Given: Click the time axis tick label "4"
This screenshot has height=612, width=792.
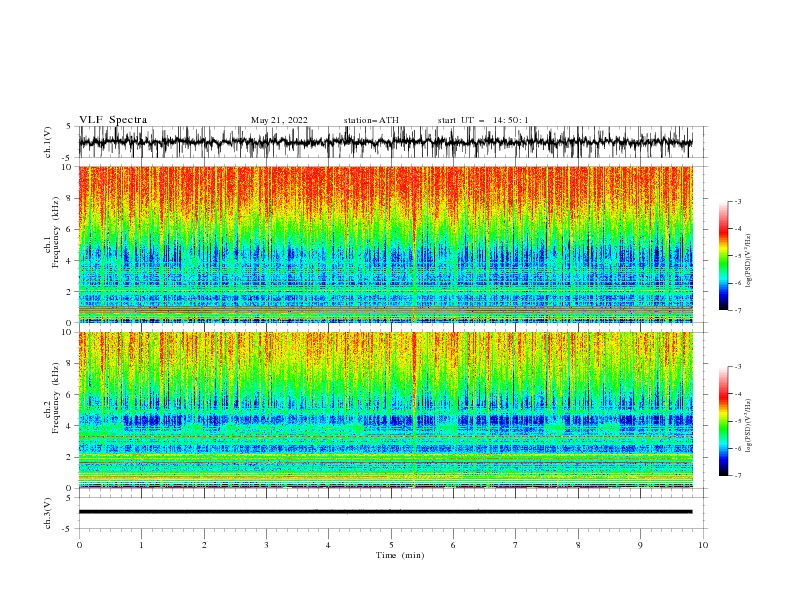Looking at the screenshot, I should [328, 545].
